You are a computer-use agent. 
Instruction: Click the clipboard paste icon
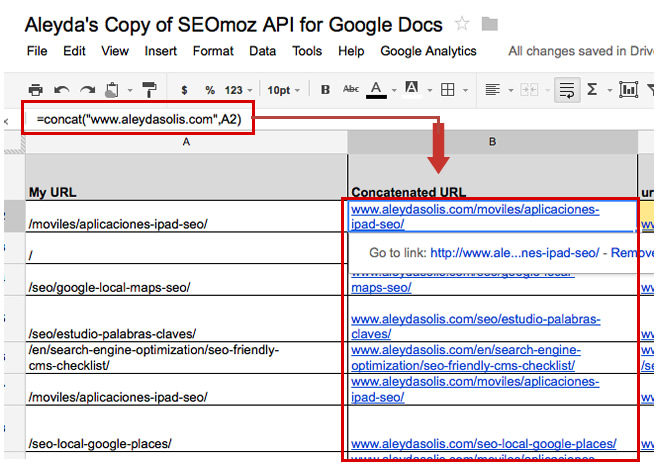point(112,90)
